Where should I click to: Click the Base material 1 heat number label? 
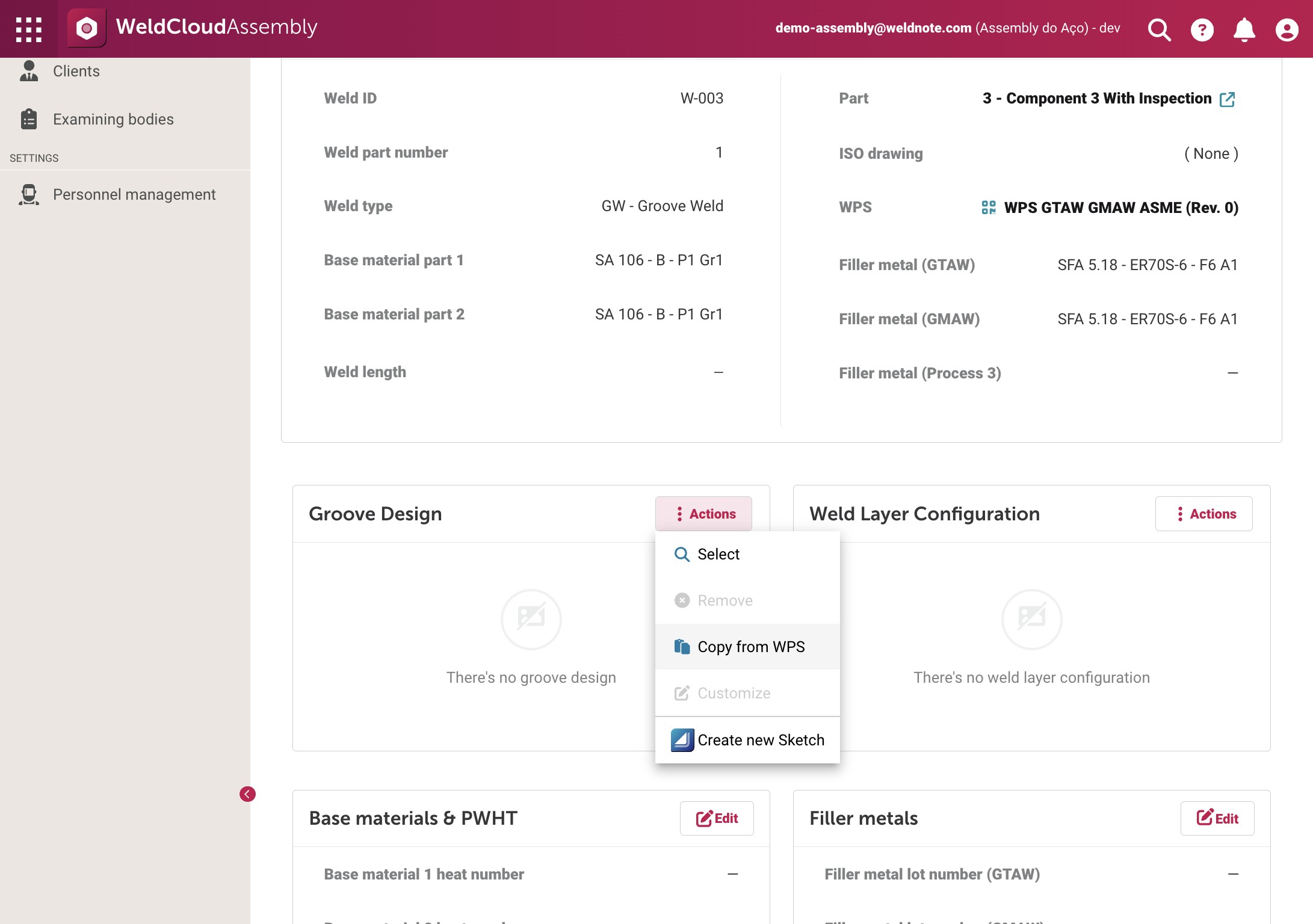(424, 874)
